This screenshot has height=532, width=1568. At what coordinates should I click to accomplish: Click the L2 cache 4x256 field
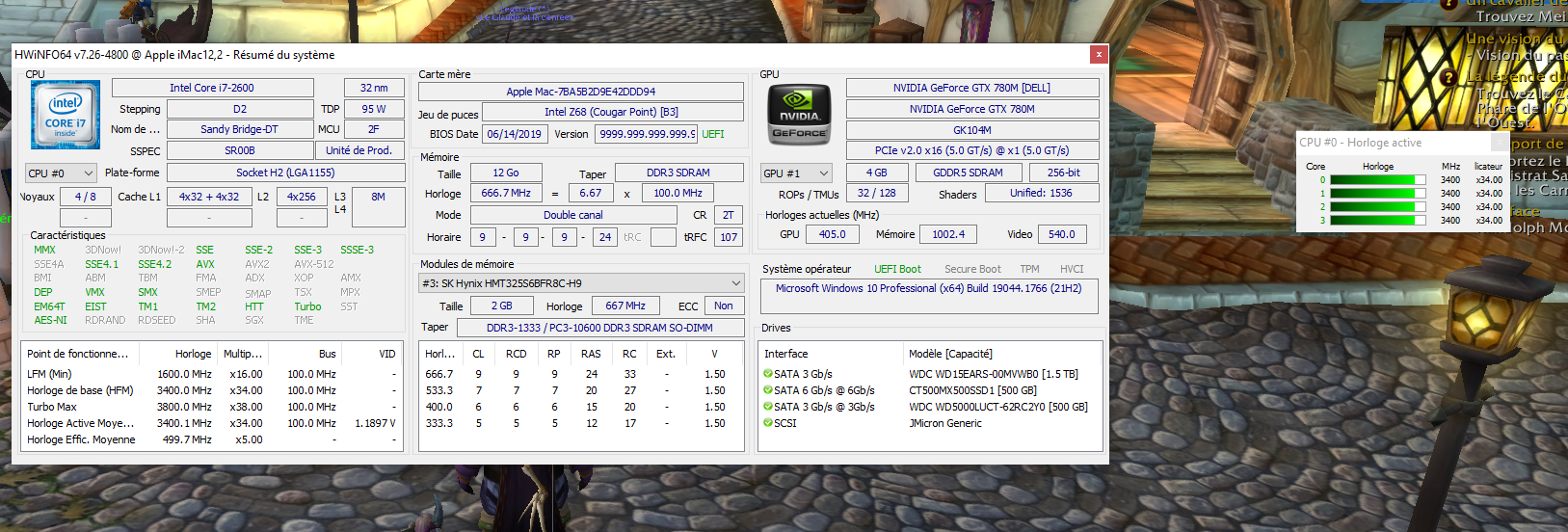(x=302, y=197)
